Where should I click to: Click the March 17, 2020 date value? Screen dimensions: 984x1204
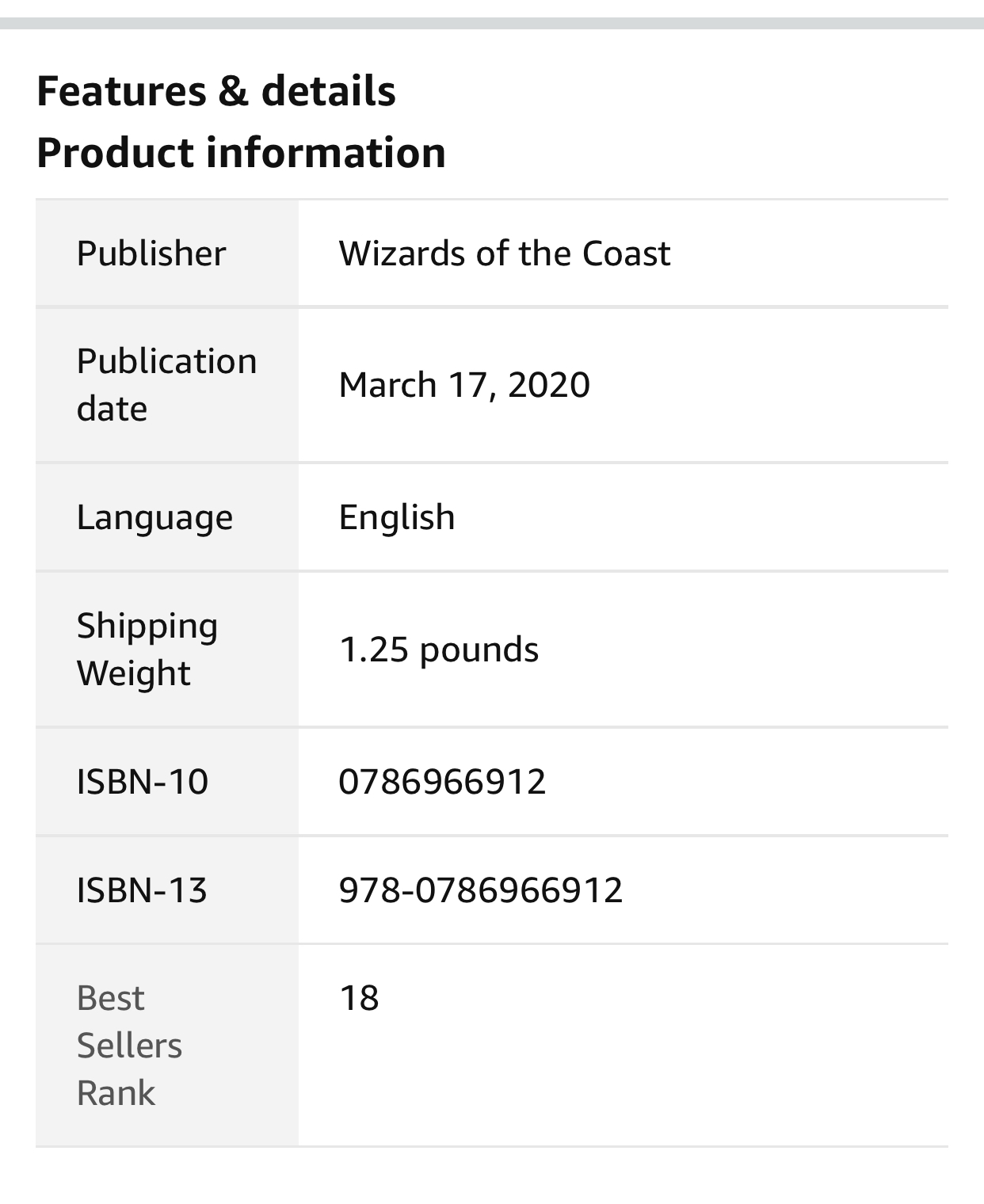coord(464,385)
